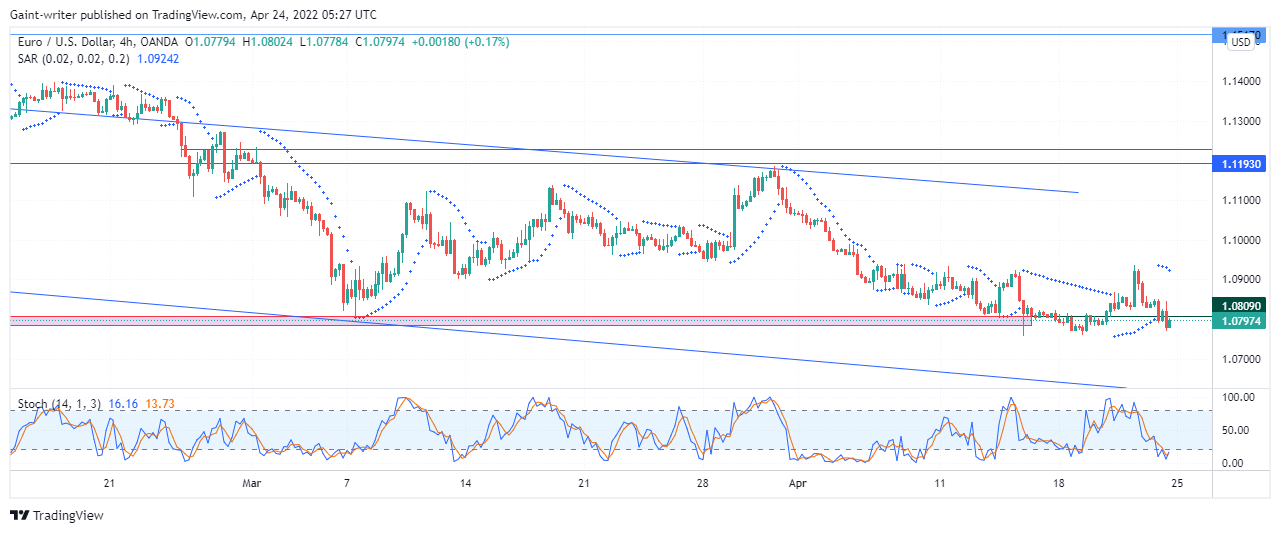Image resolution: width=1280 pixels, height=533 pixels.
Task: Click the Apr date axis label
Action: (x=797, y=483)
